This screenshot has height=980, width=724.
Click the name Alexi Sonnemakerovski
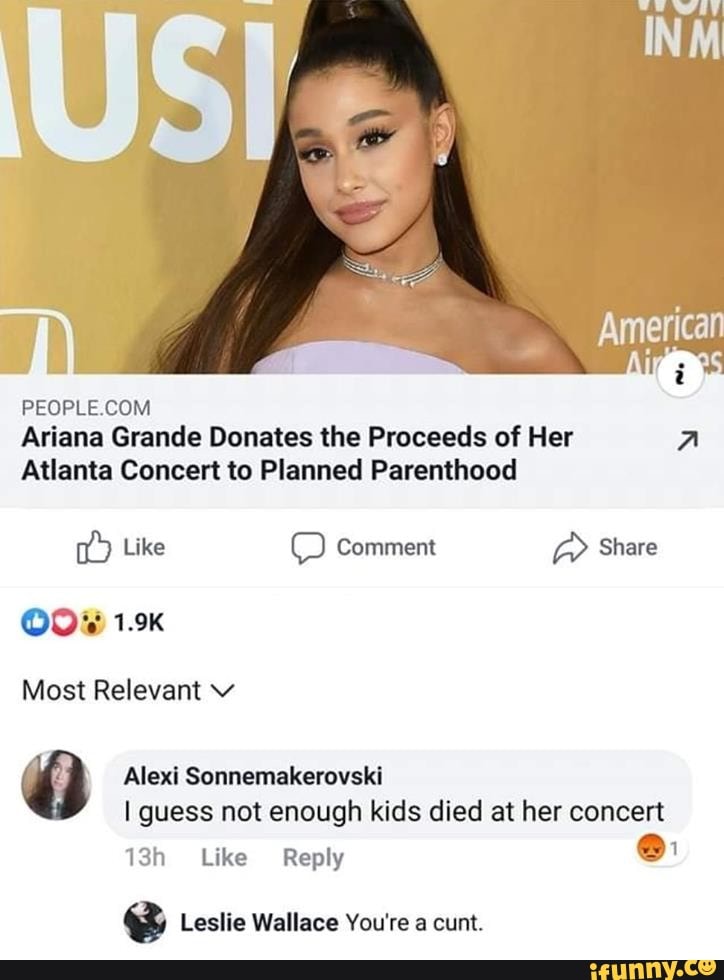click(x=252, y=775)
